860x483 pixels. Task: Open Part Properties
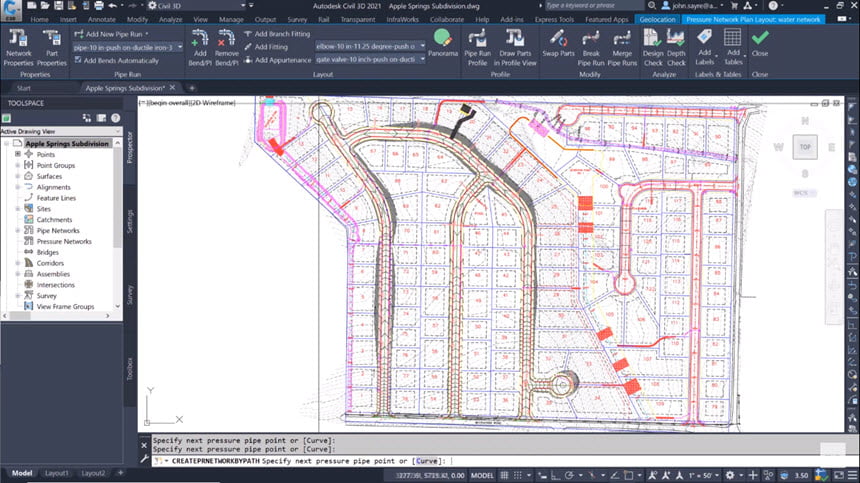point(52,48)
